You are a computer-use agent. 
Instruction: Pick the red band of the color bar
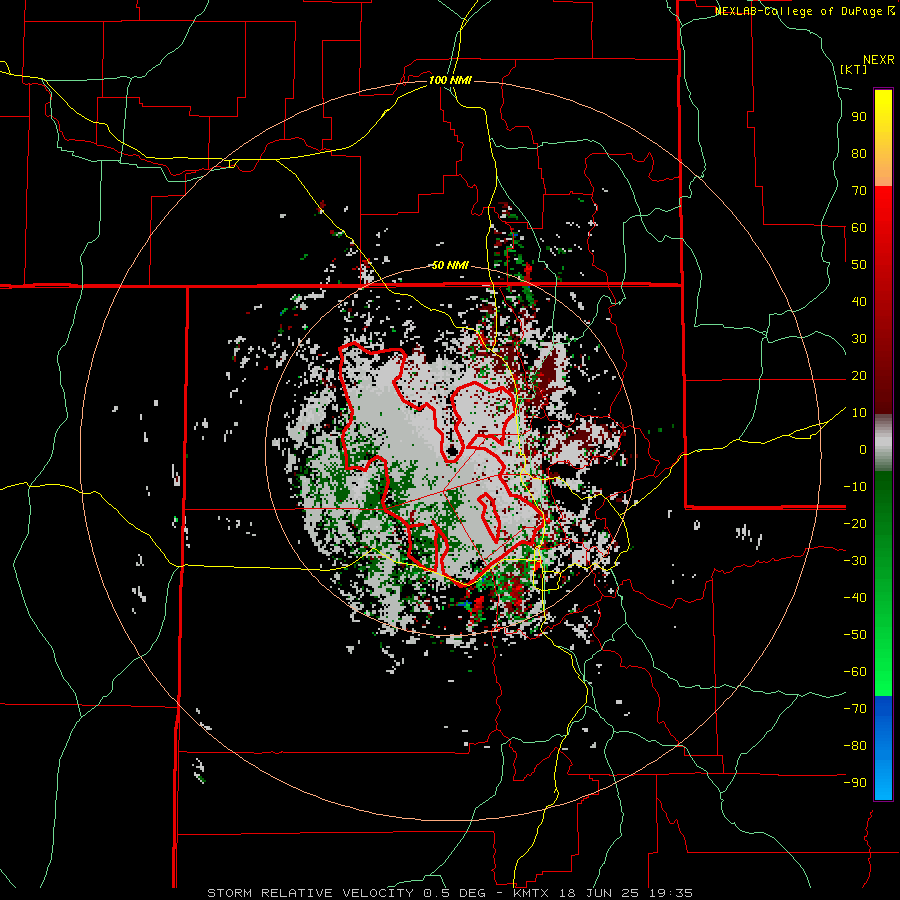(x=883, y=300)
